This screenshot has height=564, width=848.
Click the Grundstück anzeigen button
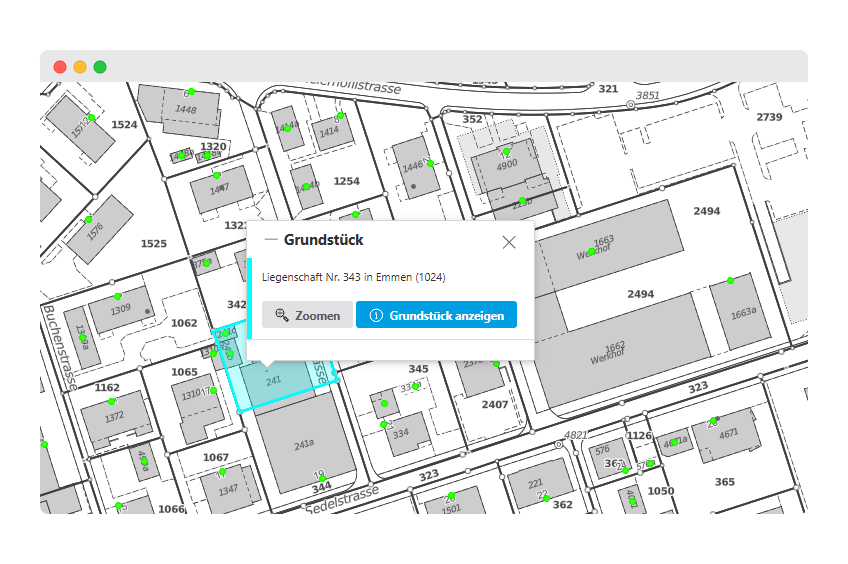tap(436, 315)
